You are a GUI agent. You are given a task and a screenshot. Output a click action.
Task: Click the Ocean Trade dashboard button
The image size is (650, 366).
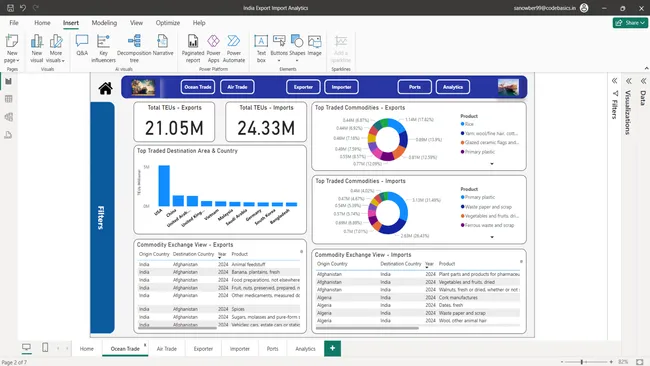click(x=198, y=87)
